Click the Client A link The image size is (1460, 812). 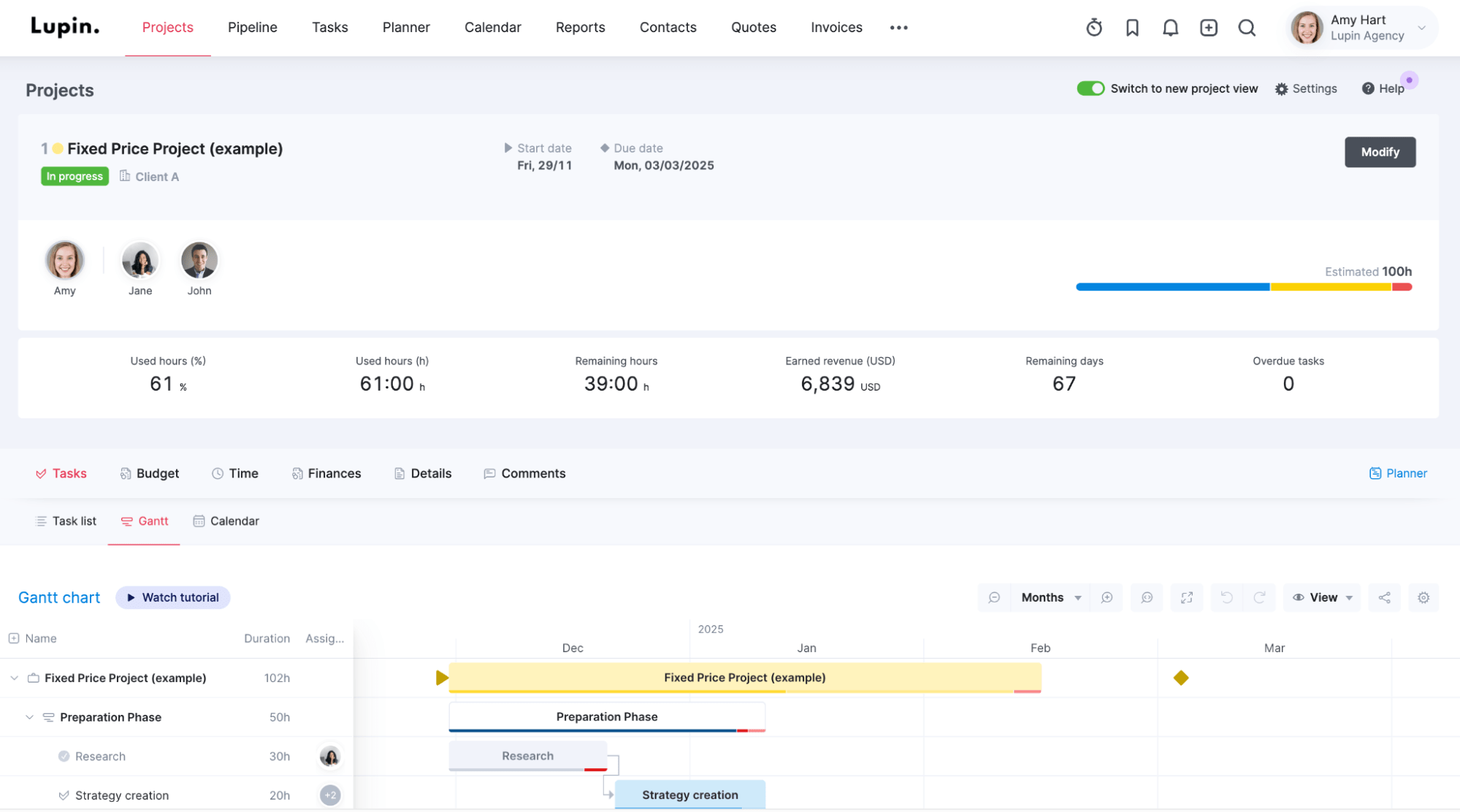coord(156,177)
